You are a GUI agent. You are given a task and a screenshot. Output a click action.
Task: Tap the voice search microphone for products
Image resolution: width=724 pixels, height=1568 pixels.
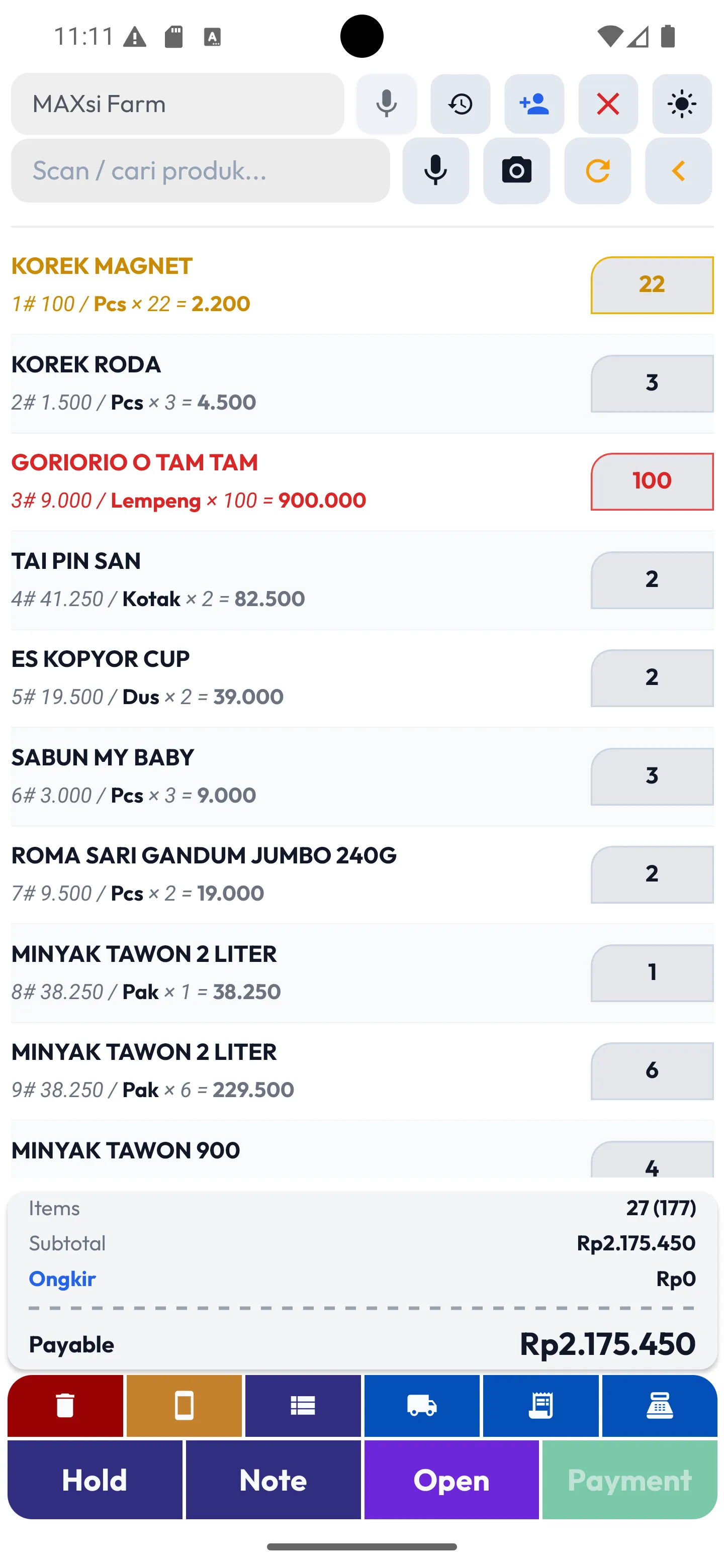click(x=435, y=170)
